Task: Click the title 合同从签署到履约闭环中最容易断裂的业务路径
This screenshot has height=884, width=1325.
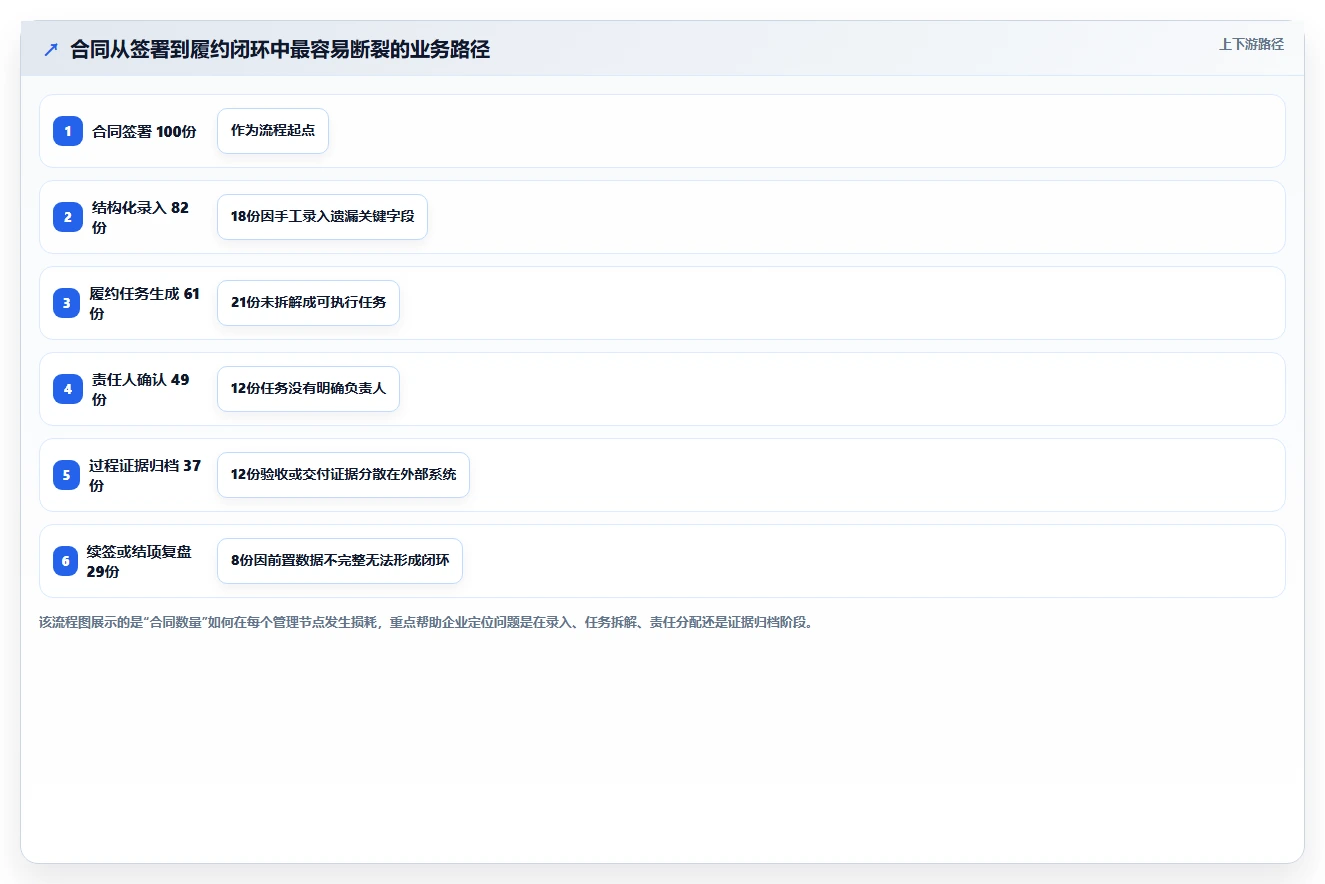Action: [280, 49]
